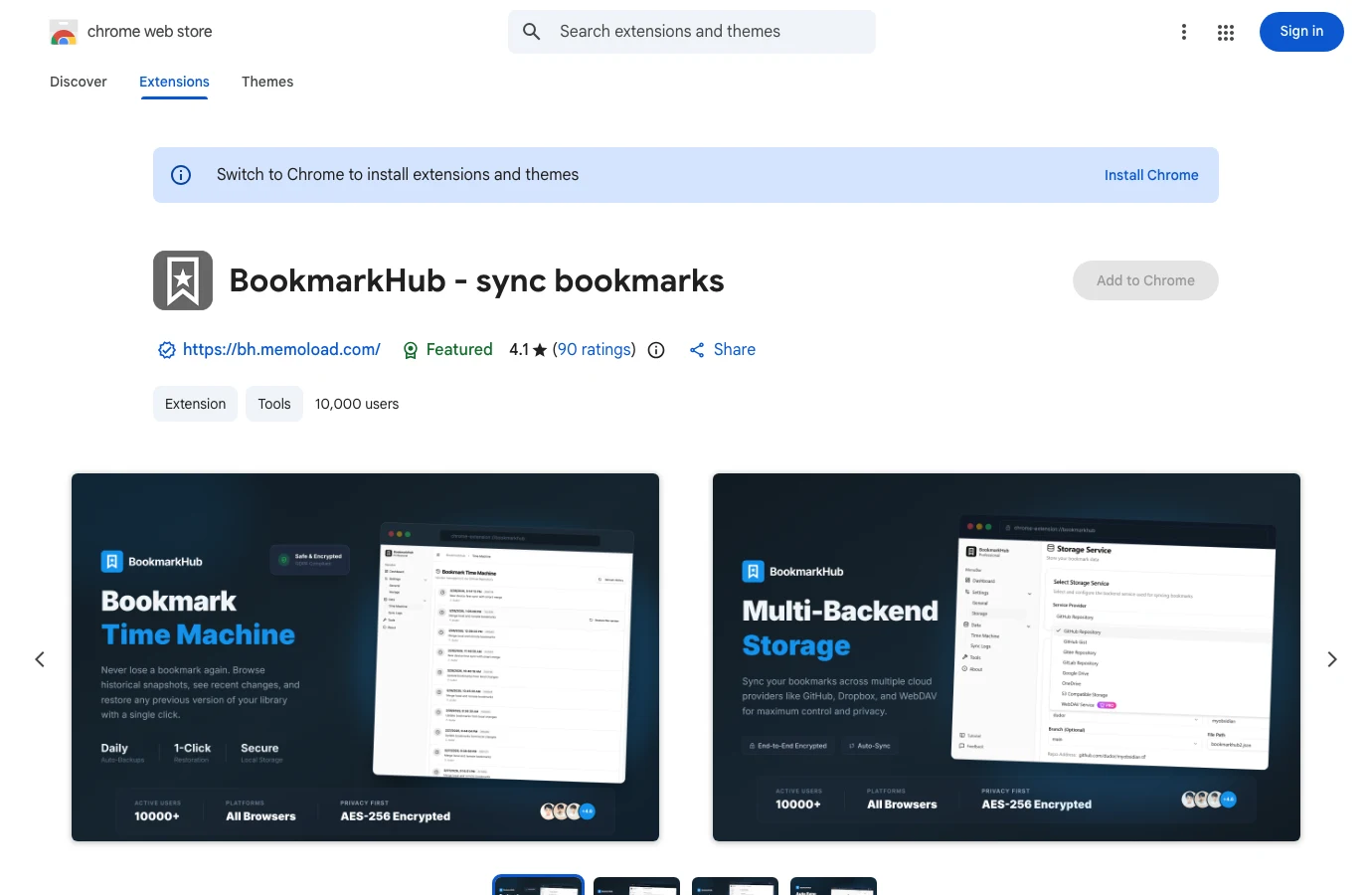
Task: Select the Tools category chip
Action: [x=274, y=404]
